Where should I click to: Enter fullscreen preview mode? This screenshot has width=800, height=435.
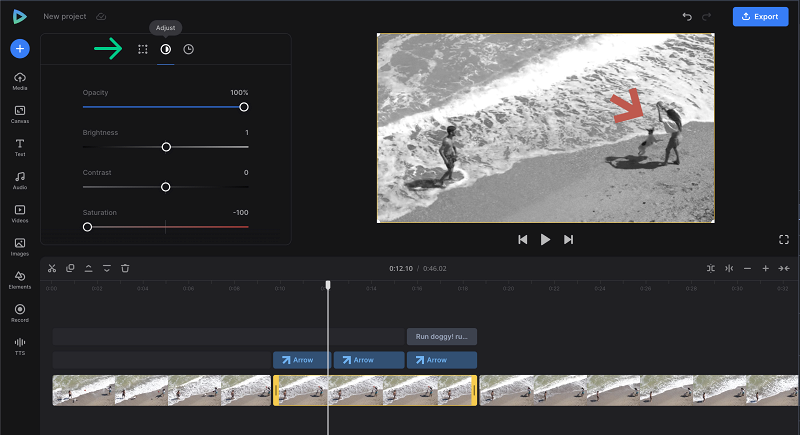pos(784,240)
